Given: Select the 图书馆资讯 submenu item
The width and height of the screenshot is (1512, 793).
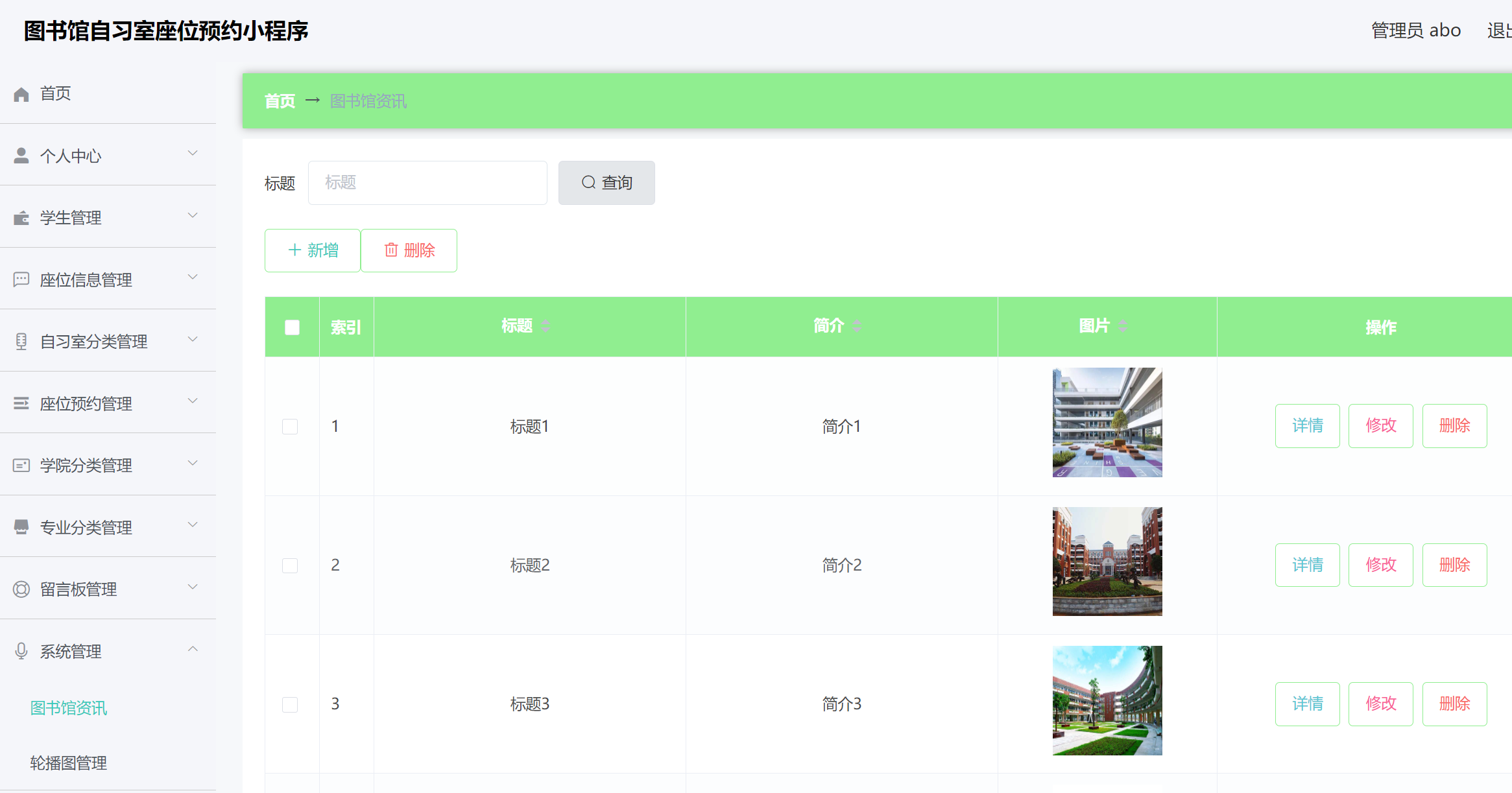Looking at the screenshot, I should pyautogui.click(x=69, y=707).
